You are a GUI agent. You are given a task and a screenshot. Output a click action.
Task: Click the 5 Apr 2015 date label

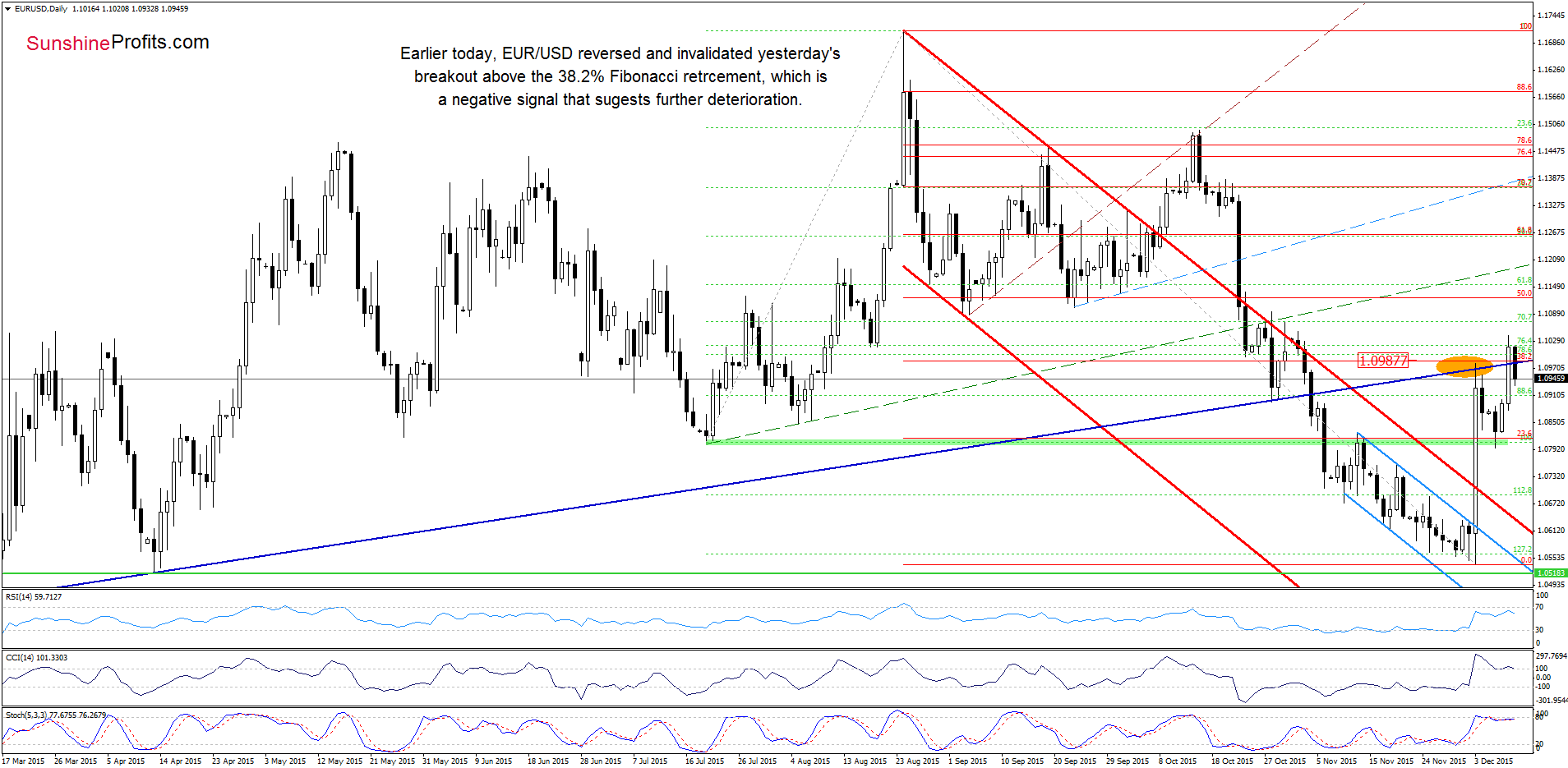(126, 761)
